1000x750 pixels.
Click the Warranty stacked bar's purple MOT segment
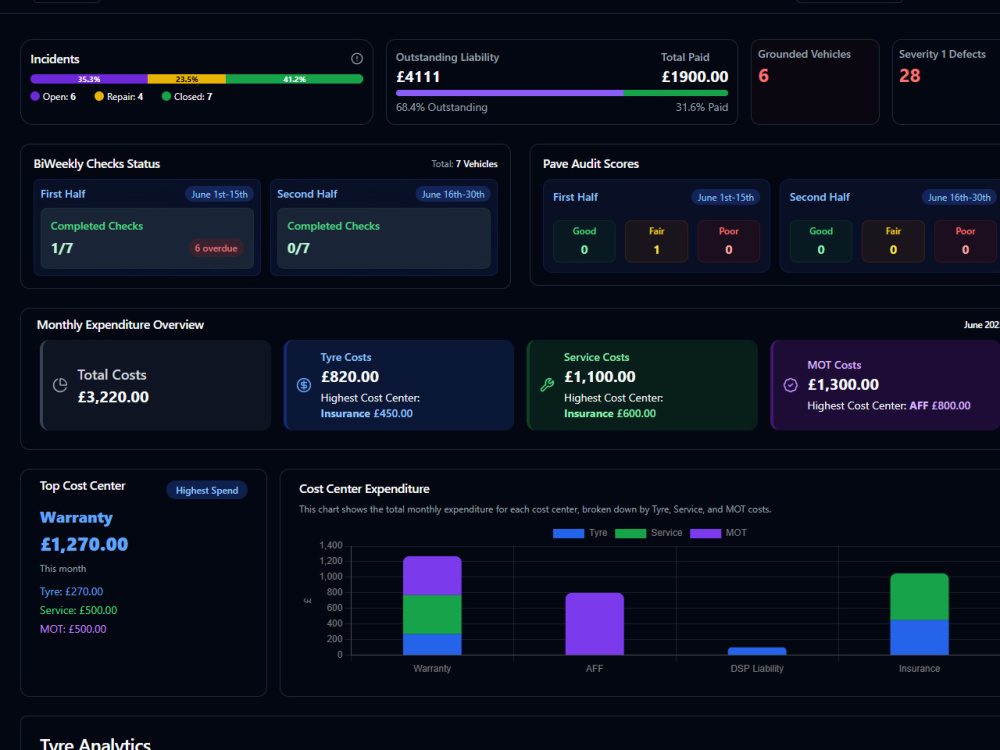(432, 576)
